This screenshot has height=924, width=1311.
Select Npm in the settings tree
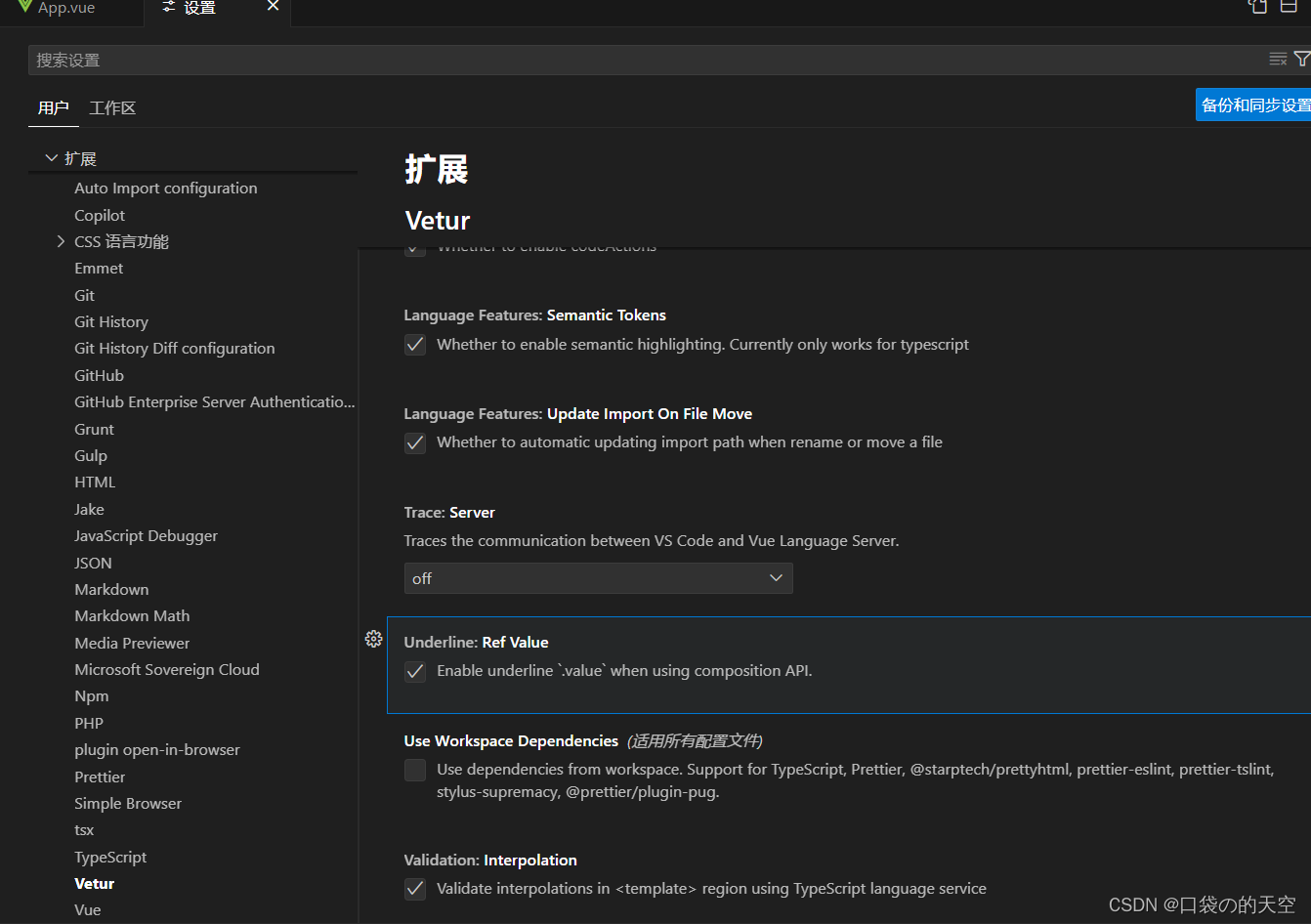[91, 696]
